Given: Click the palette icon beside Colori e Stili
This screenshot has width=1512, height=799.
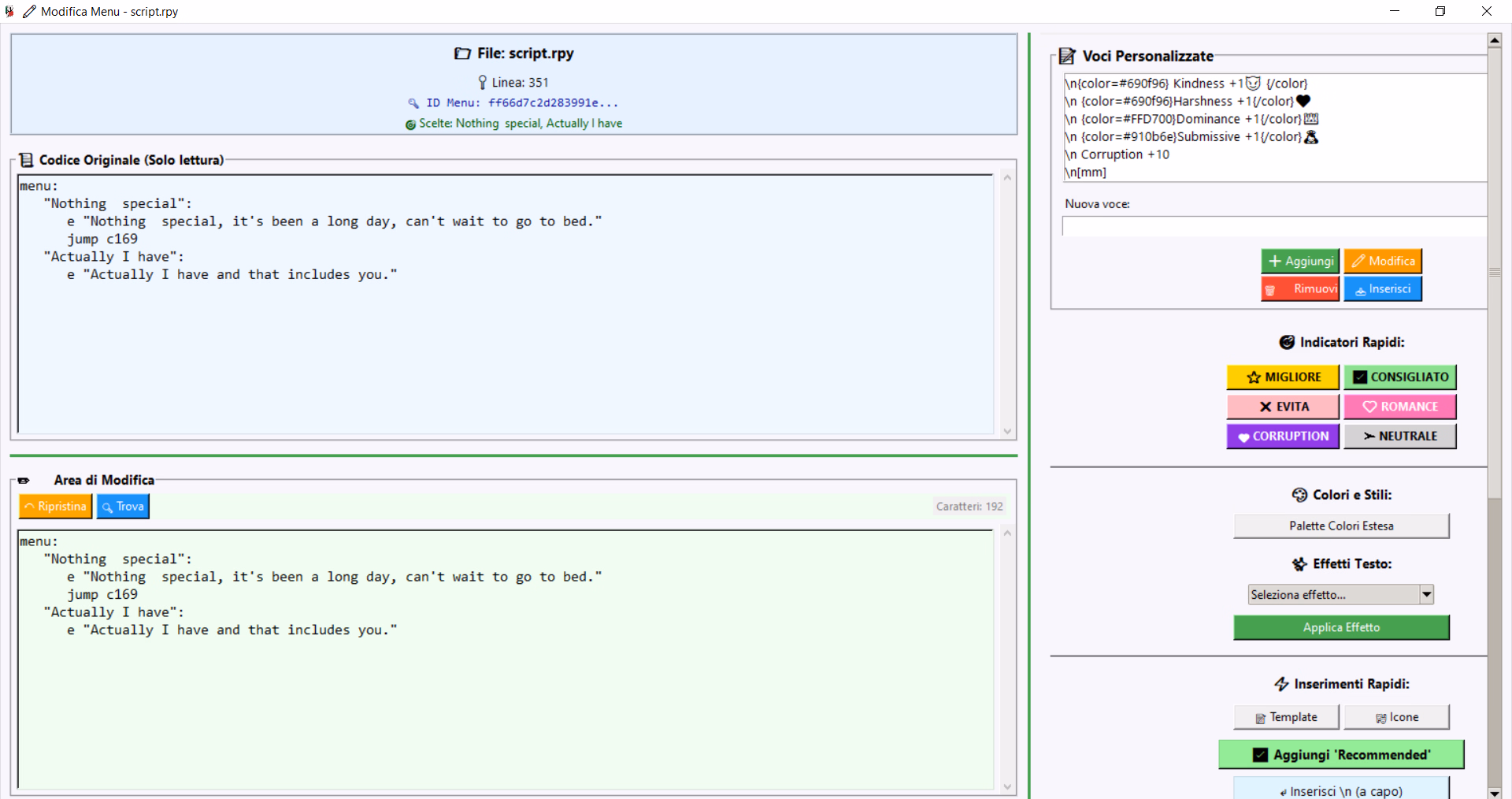Looking at the screenshot, I should (x=1299, y=495).
